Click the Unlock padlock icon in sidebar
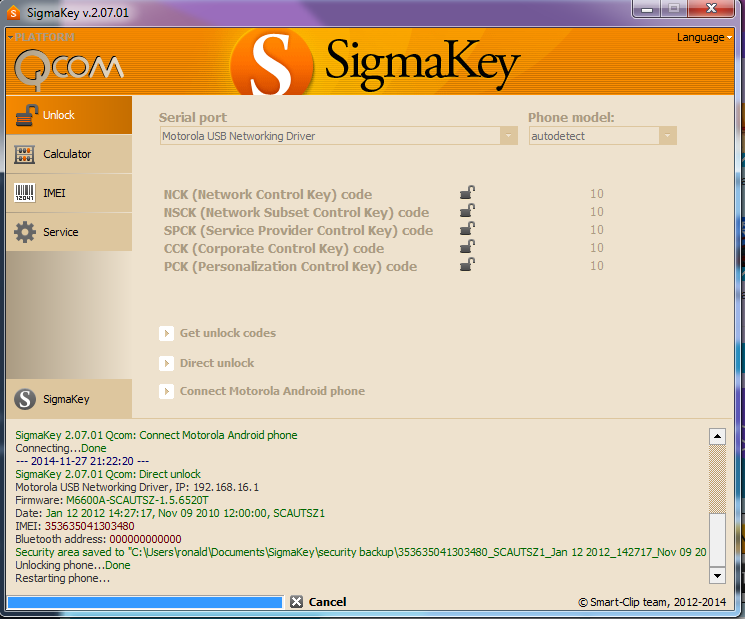The width and height of the screenshot is (748, 621). [x=26, y=116]
